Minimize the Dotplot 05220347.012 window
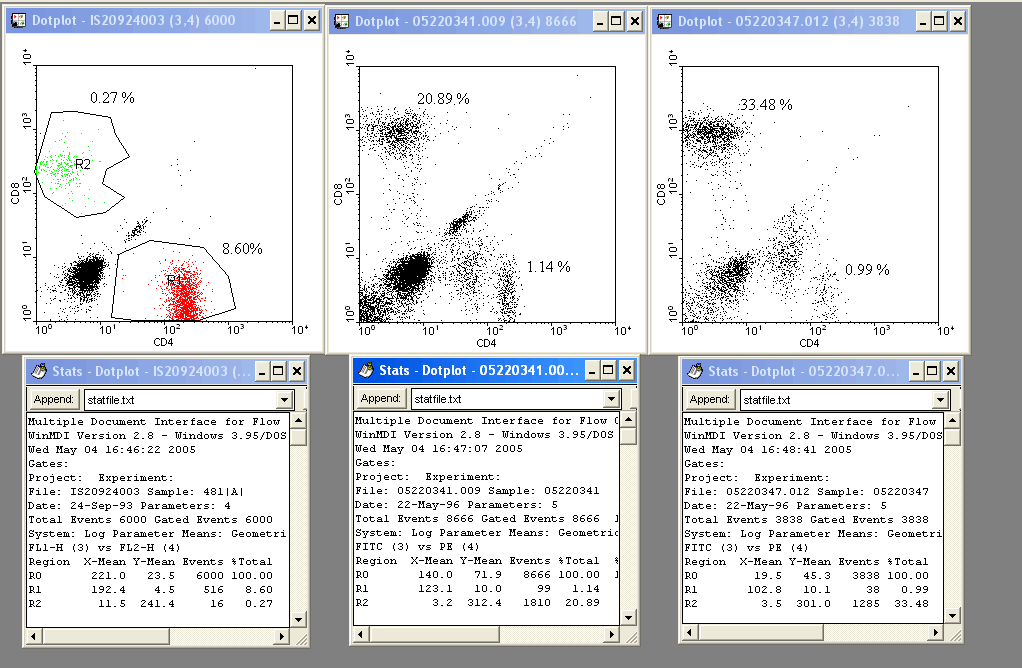This screenshot has height=668, width=1022. 919,20
